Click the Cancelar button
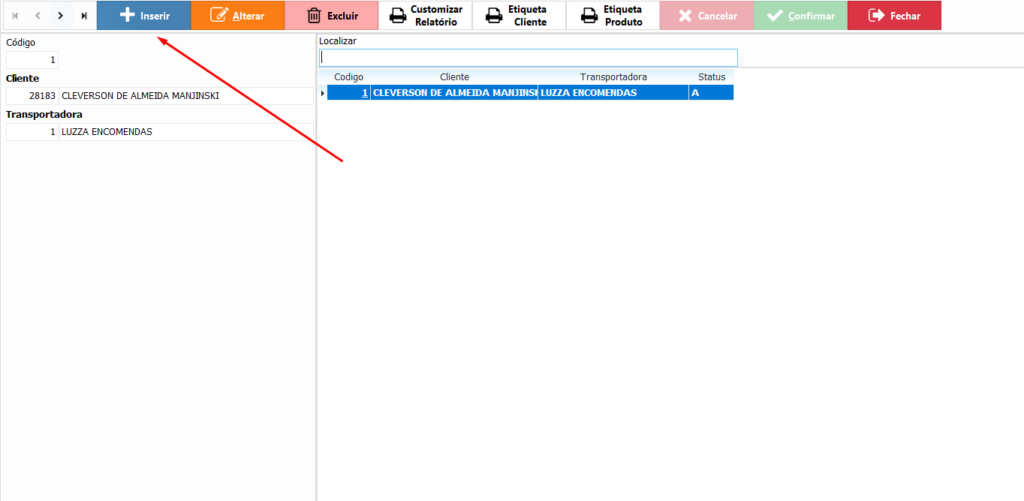The image size is (1024, 501). [x=707, y=16]
